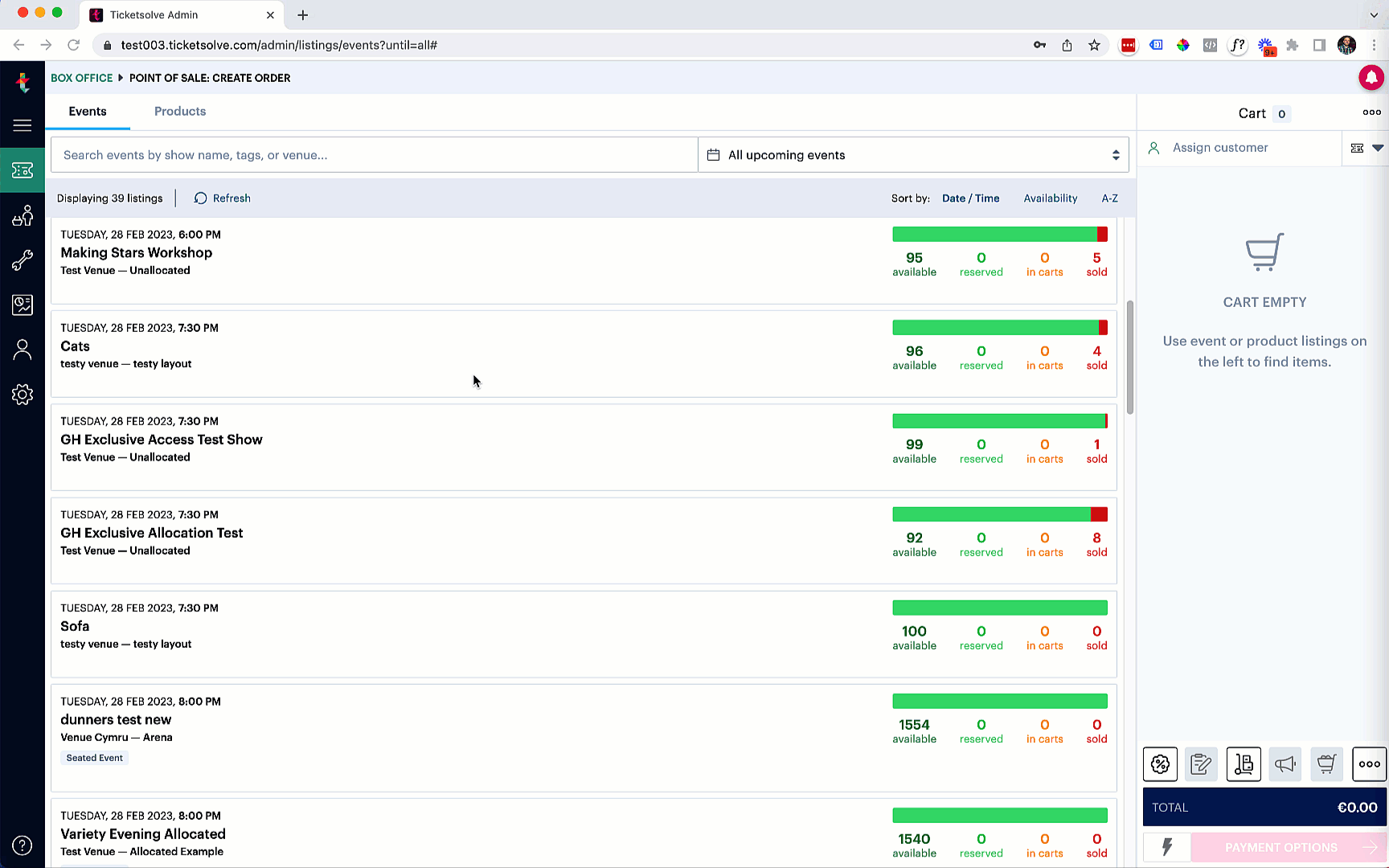Click the Payment Options button
Viewport: 1389px width, 868px height.
point(1289,847)
